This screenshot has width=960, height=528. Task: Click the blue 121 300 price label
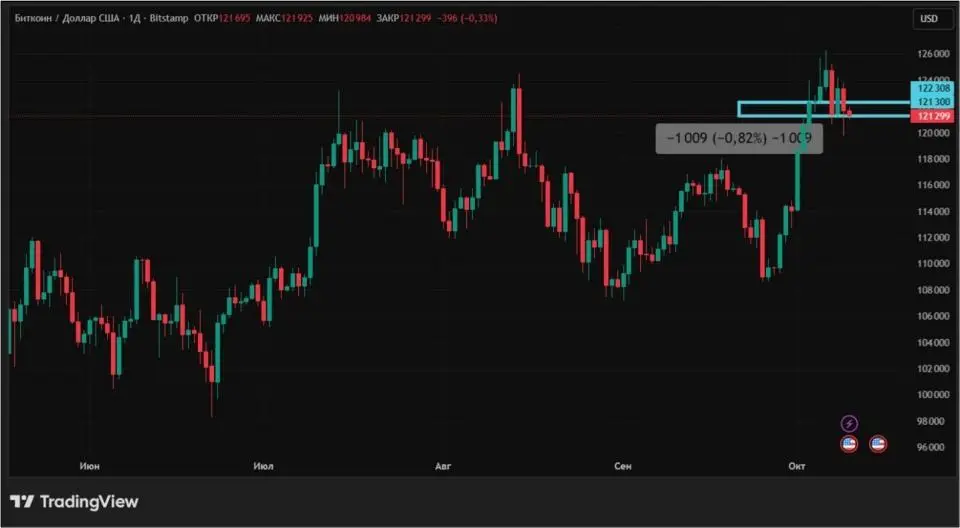pyautogui.click(x=930, y=102)
